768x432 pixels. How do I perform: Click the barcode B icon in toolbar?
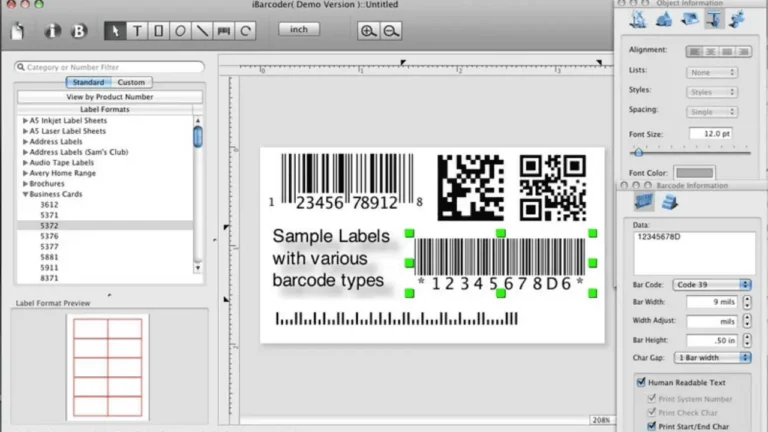coord(78,31)
